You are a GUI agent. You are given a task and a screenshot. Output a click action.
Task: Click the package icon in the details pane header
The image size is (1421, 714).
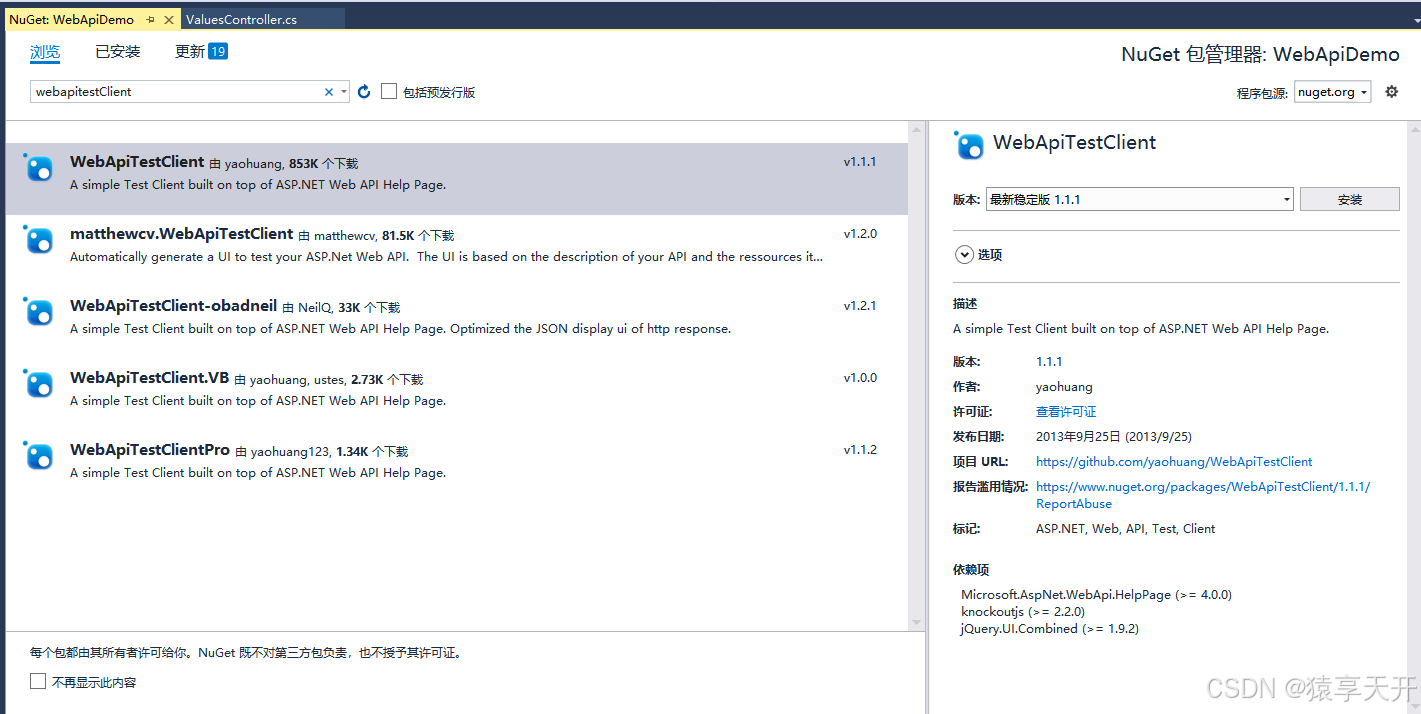(969, 145)
